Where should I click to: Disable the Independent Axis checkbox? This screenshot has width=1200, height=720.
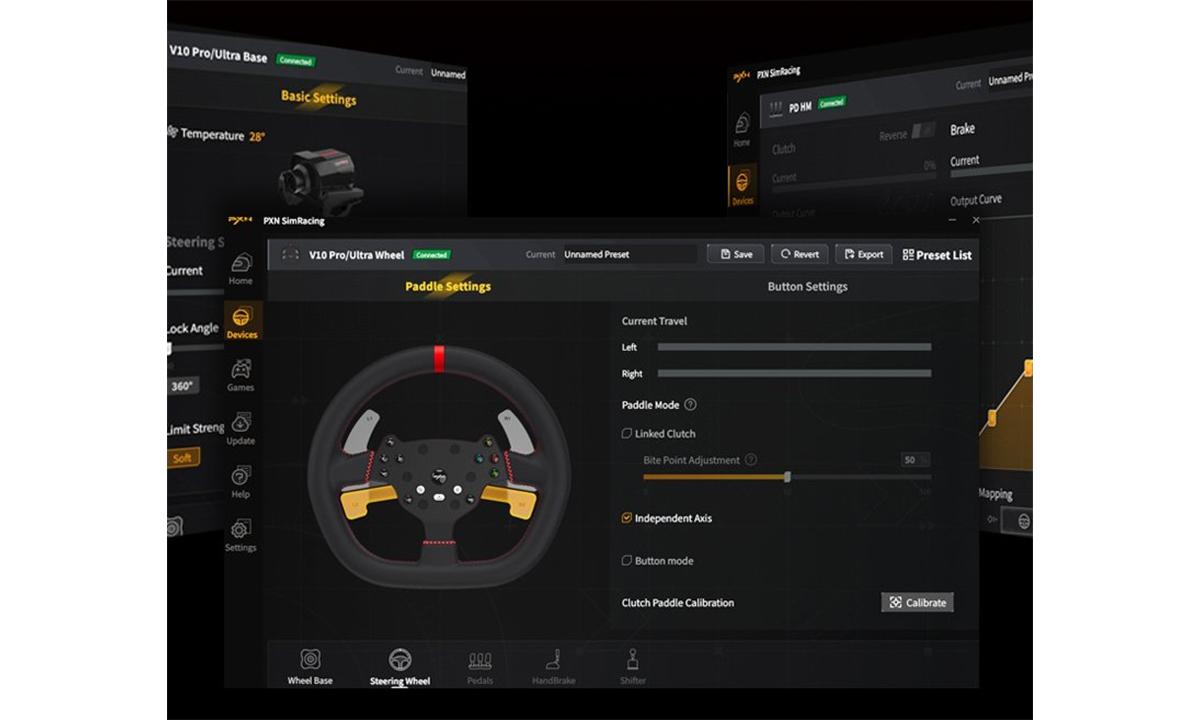(x=624, y=518)
